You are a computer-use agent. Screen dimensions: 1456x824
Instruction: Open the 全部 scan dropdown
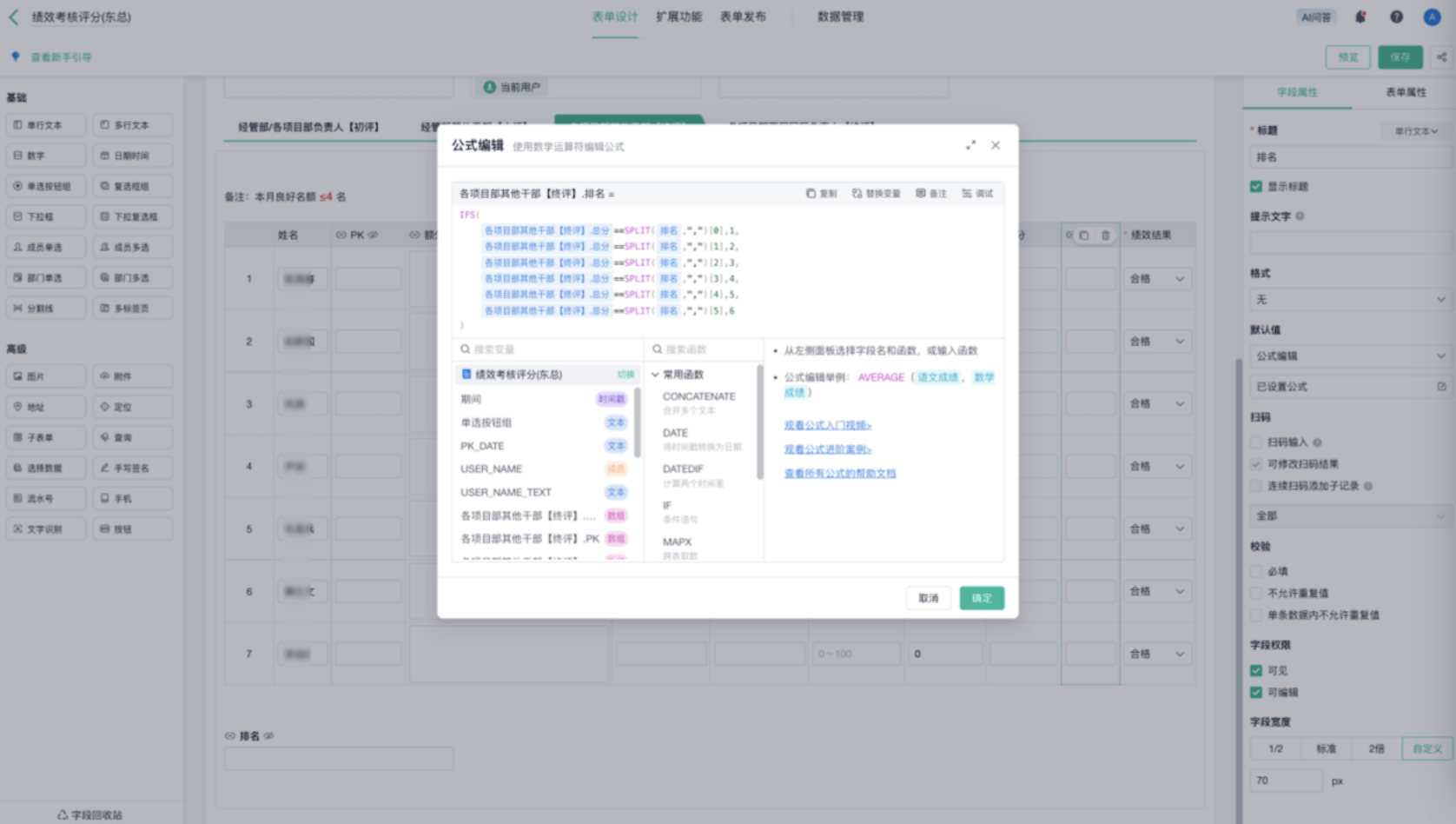tap(1350, 515)
